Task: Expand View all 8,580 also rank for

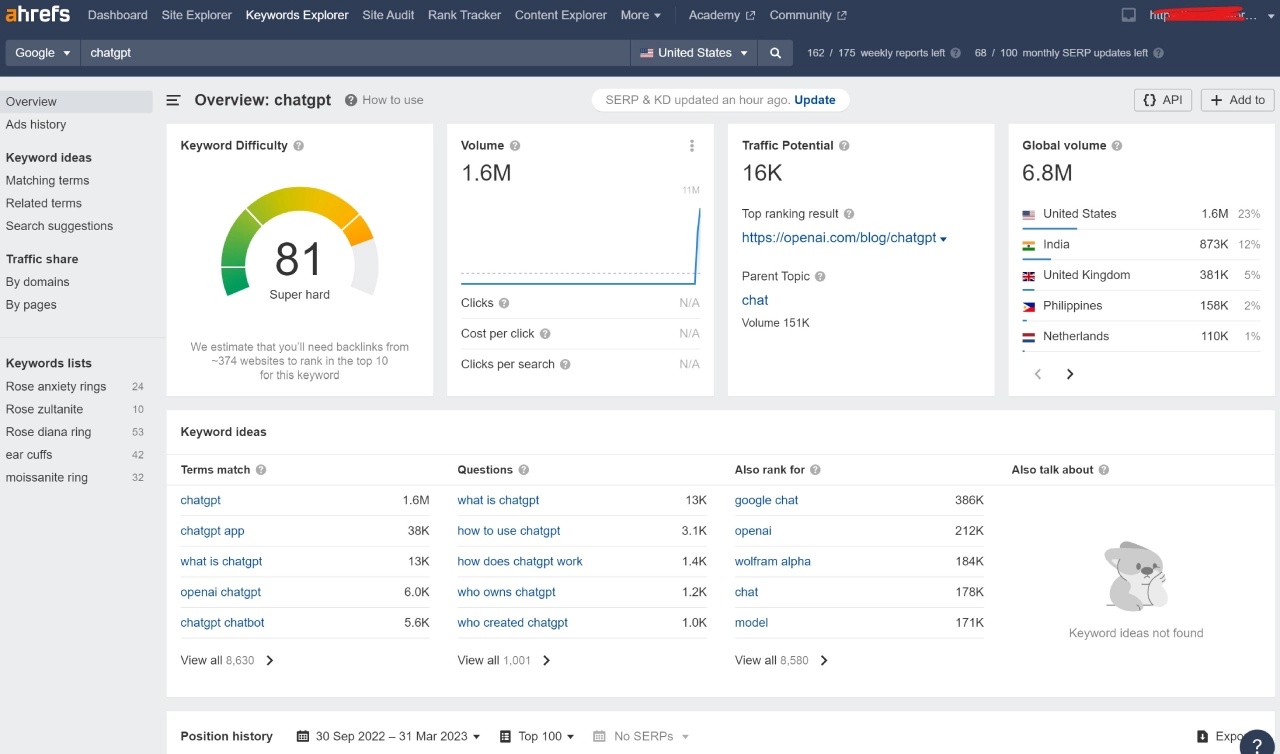Action: pos(781,661)
